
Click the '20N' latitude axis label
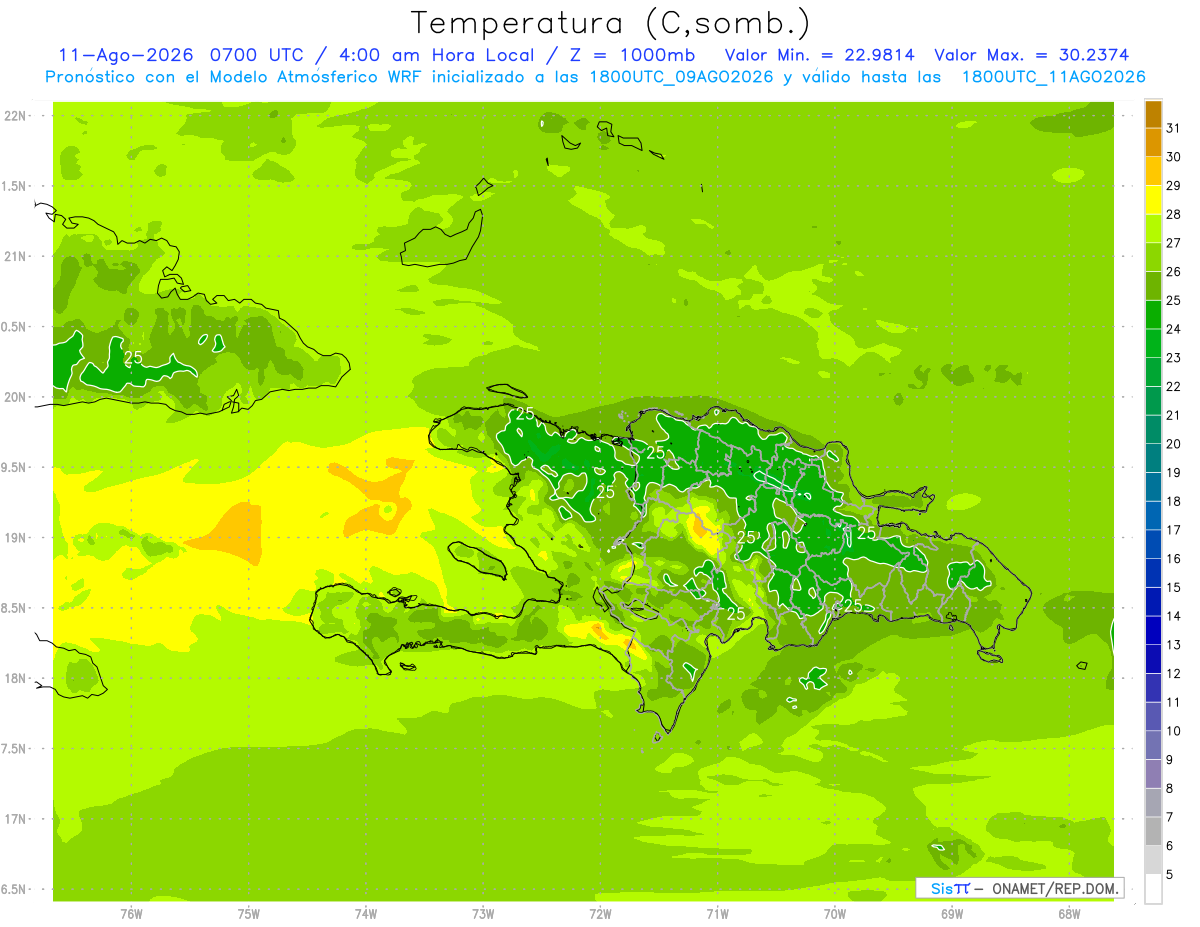(16, 397)
